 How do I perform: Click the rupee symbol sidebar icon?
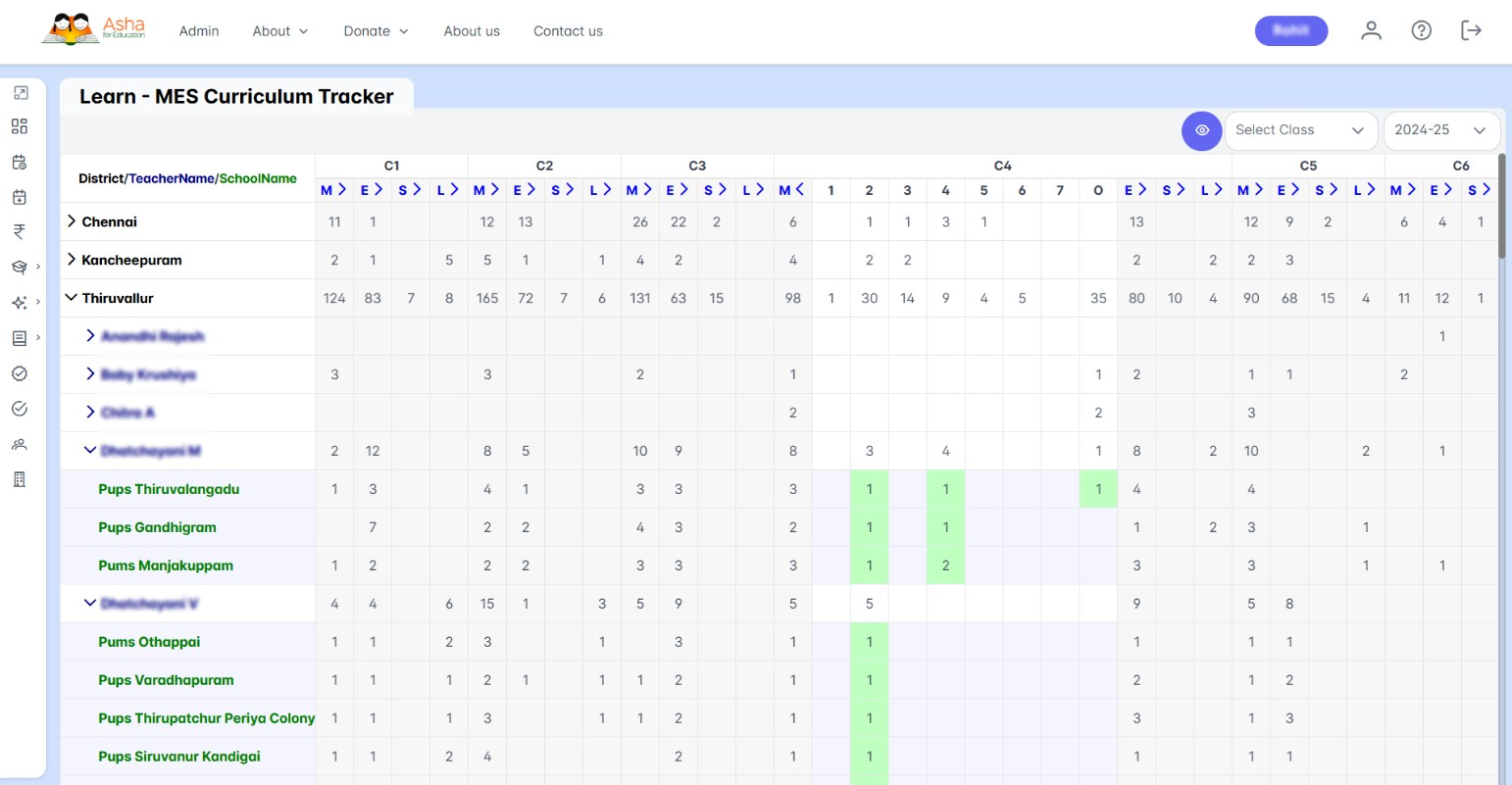(20, 232)
